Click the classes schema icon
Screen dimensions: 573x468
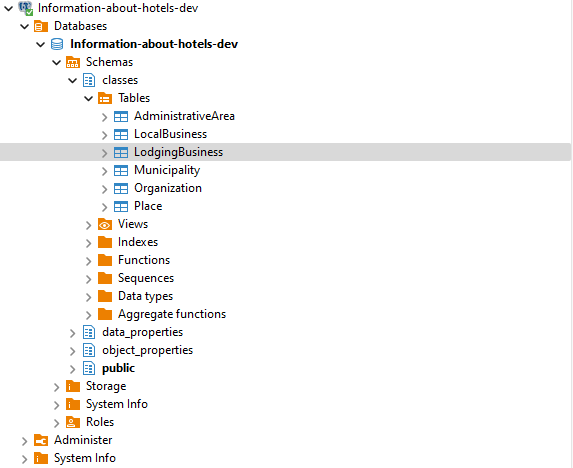coord(89,80)
